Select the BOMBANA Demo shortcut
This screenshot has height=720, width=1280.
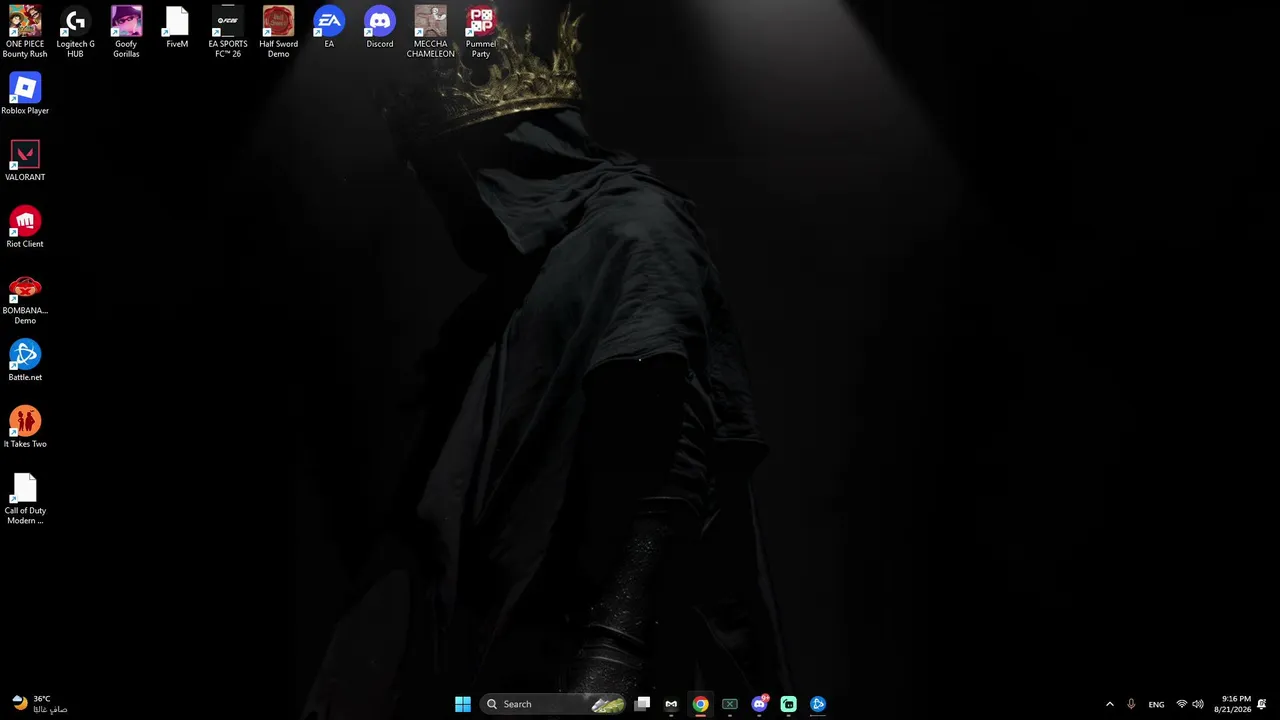tap(25, 299)
